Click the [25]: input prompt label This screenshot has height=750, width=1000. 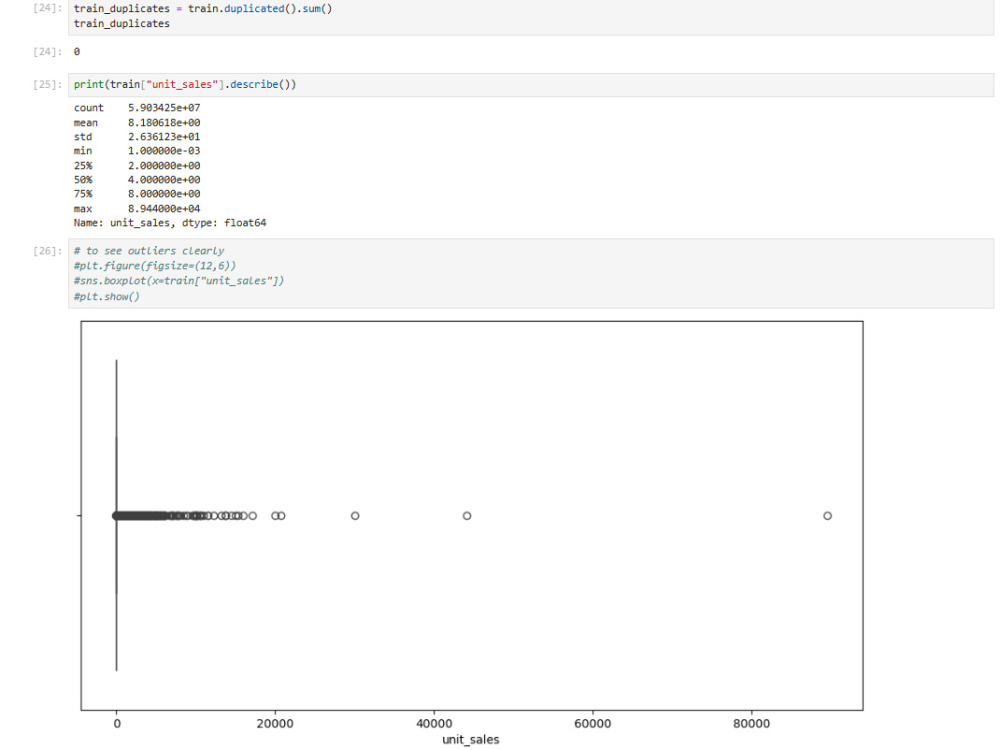48,84
